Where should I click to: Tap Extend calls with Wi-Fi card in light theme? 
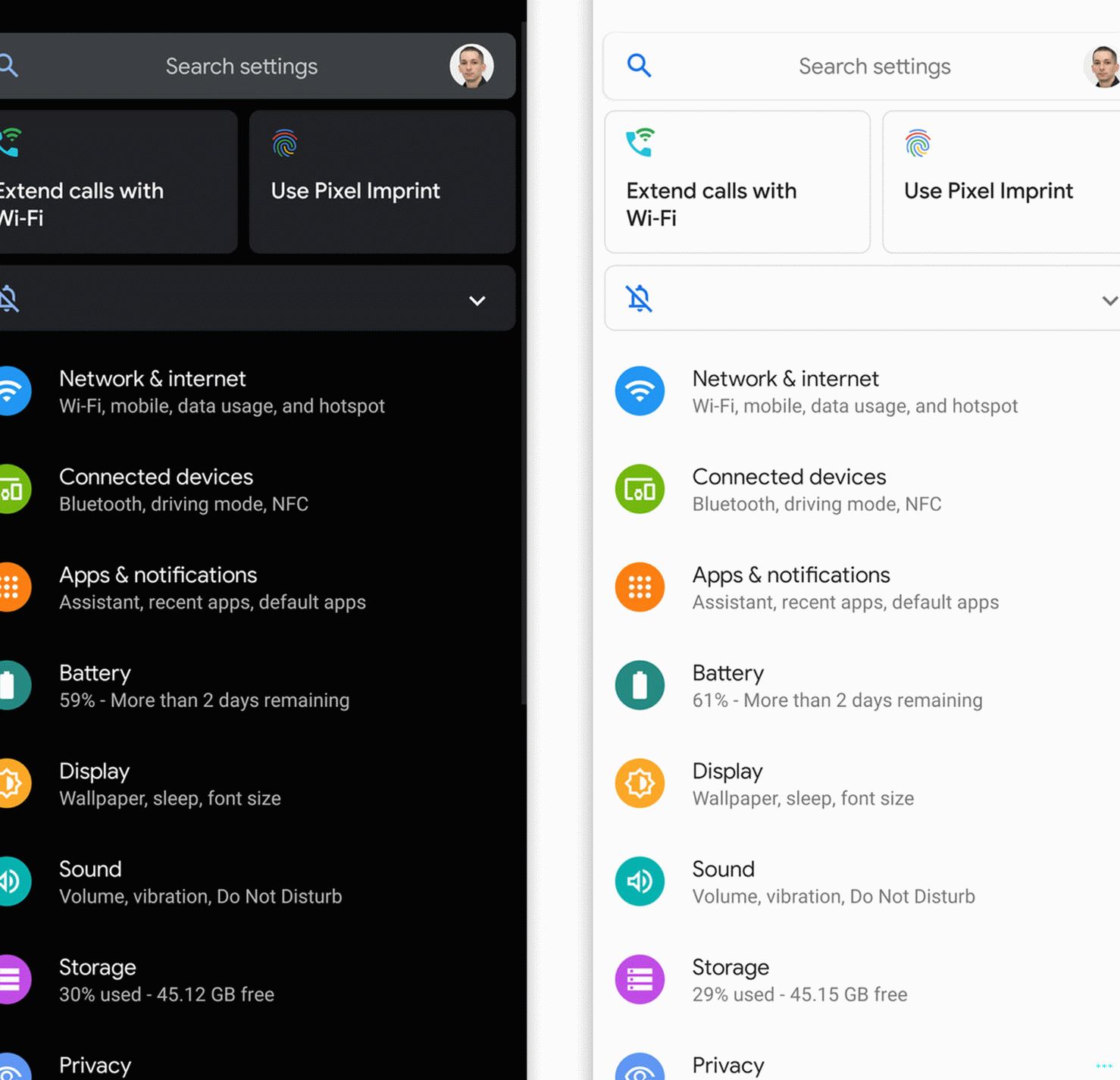point(737,183)
